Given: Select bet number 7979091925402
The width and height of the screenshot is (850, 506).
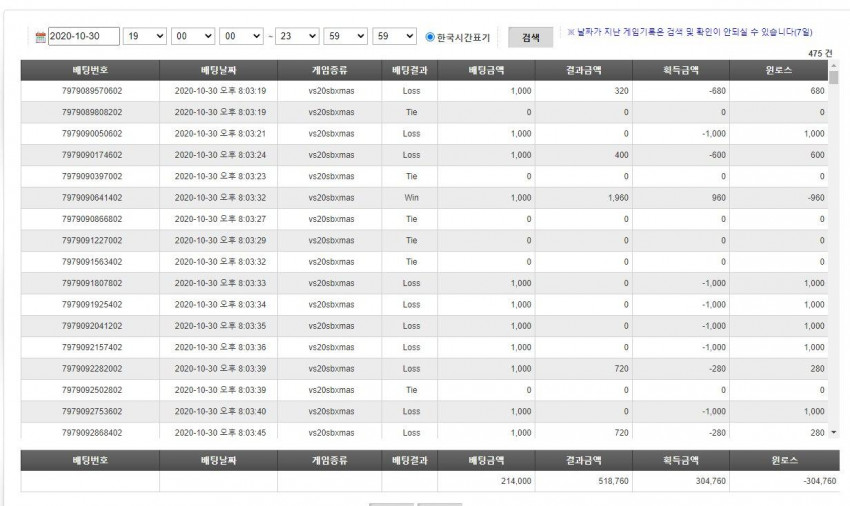Looking at the screenshot, I should 92,305.
